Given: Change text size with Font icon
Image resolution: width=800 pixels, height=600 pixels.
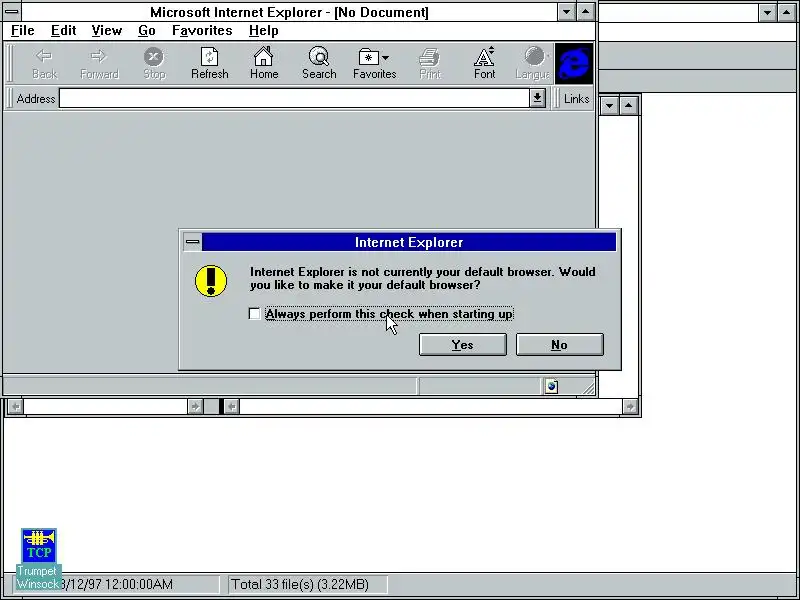Looking at the screenshot, I should (484, 63).
